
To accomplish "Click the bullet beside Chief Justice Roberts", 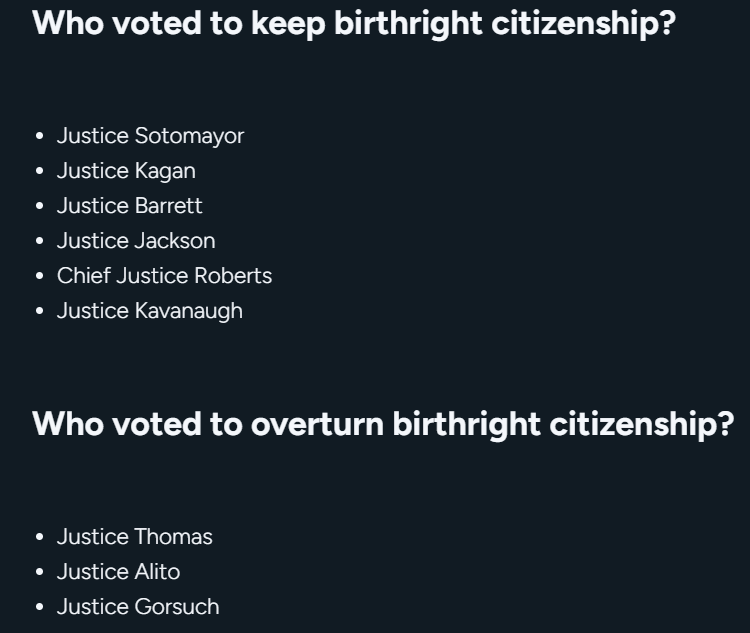I will (x=40, y=276).
